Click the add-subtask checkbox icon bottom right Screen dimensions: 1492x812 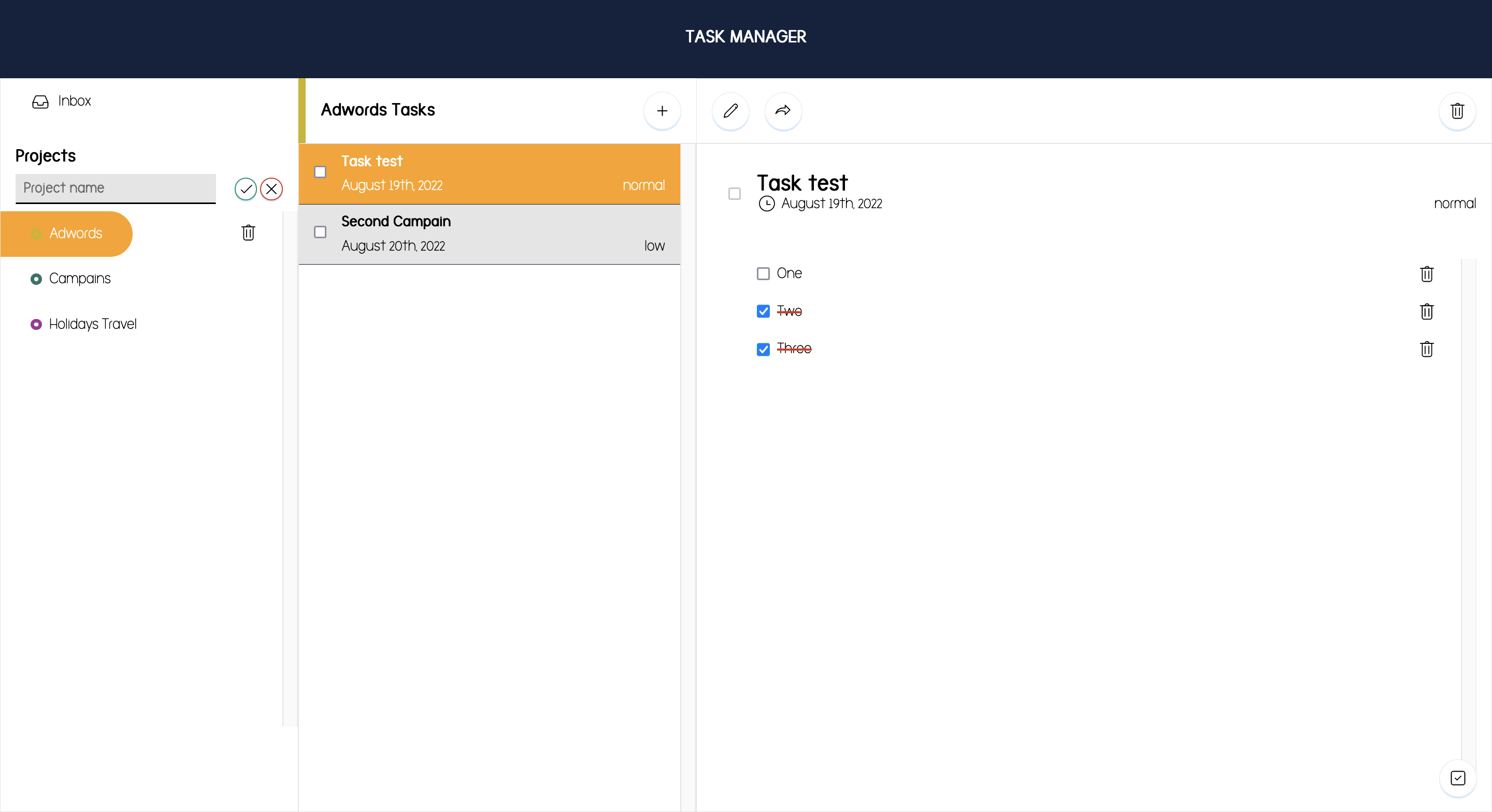(1457, 778)
